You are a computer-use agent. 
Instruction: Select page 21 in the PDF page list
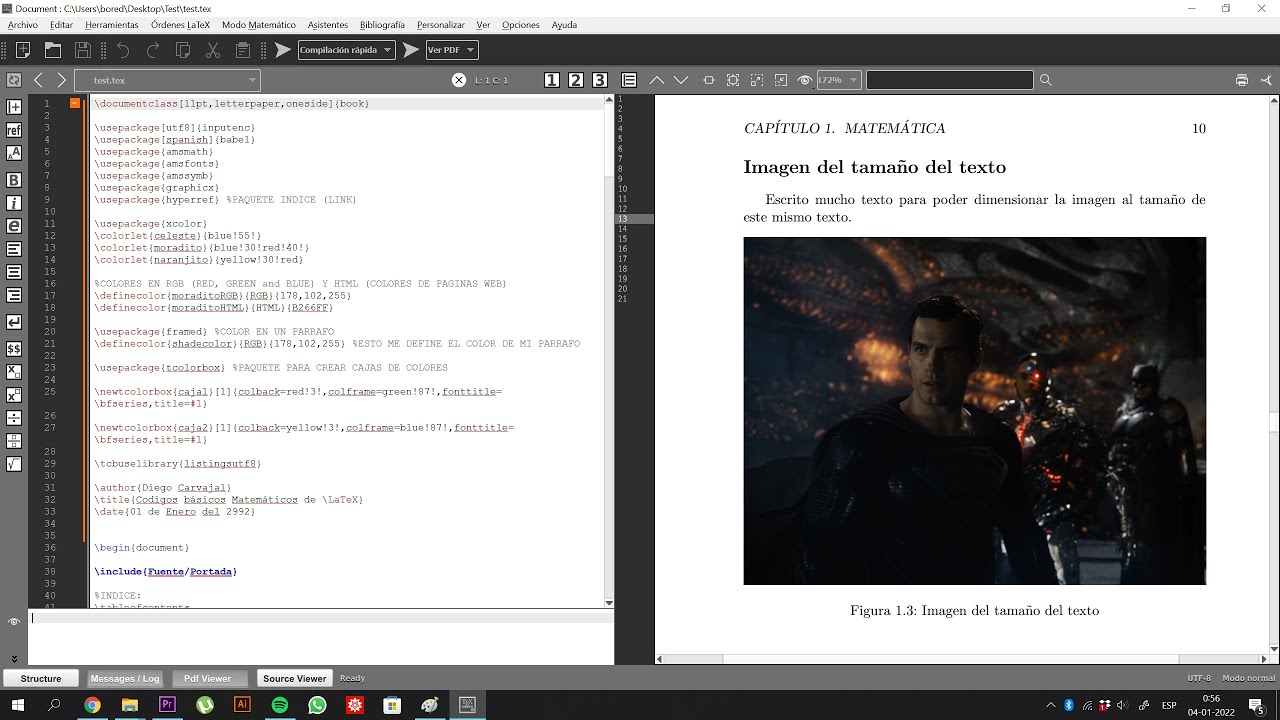[x=635, y=298]
